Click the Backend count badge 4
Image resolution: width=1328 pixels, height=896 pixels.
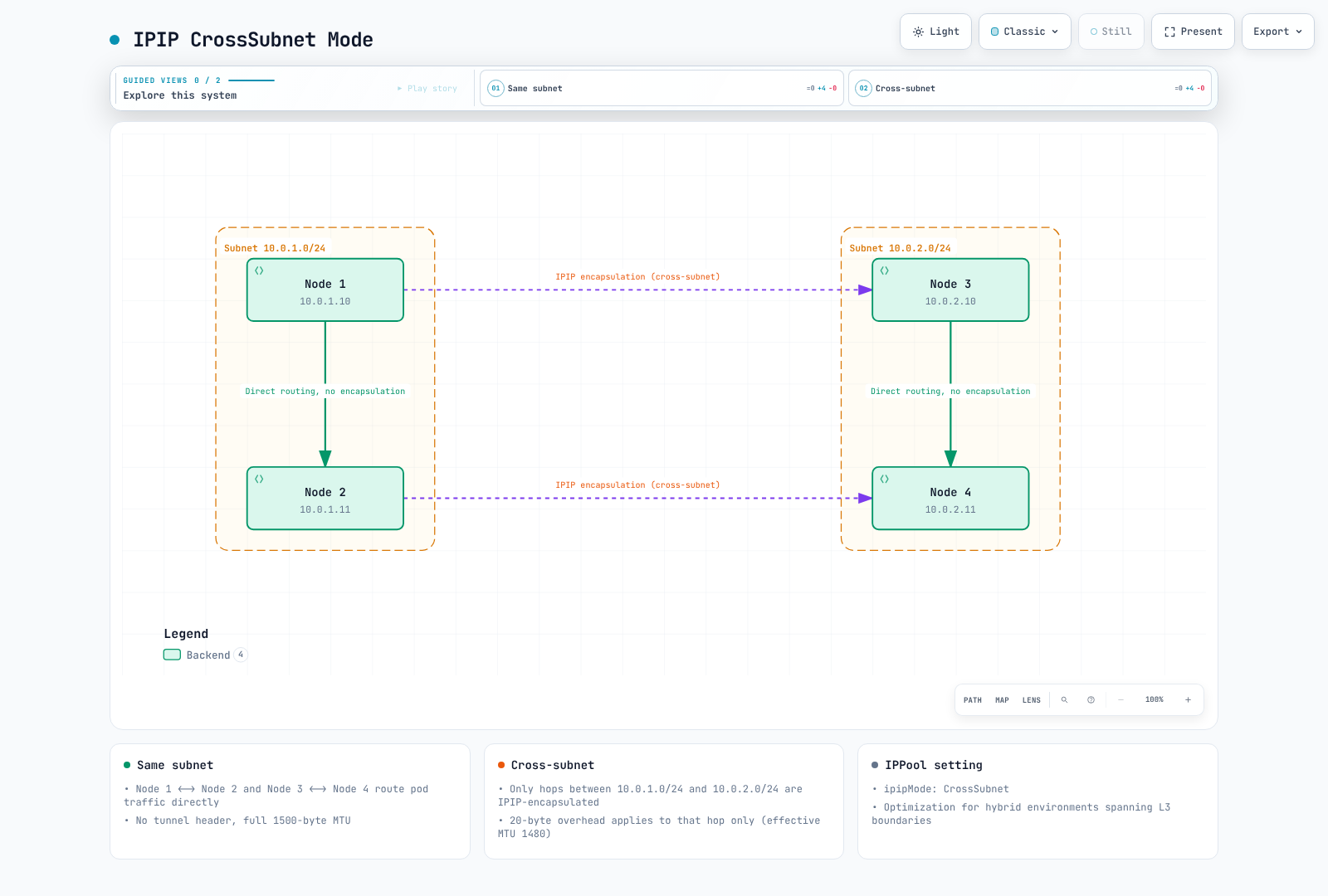click(x=241, y=655)
